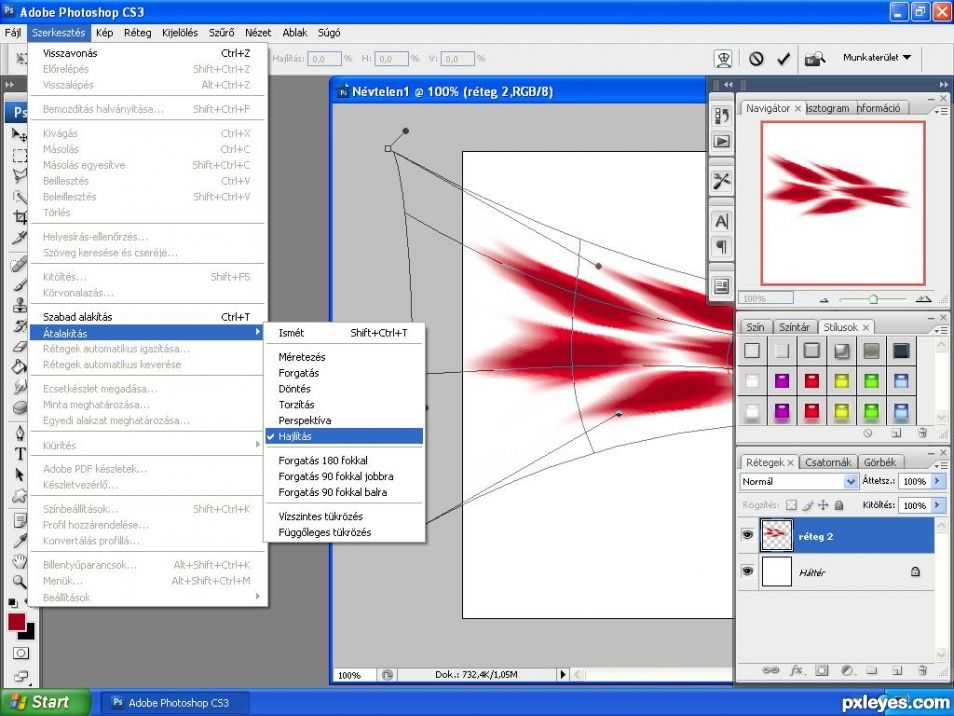Open the Fájl menu
This screenshot has height=716, width=954.
pos(13,33)
